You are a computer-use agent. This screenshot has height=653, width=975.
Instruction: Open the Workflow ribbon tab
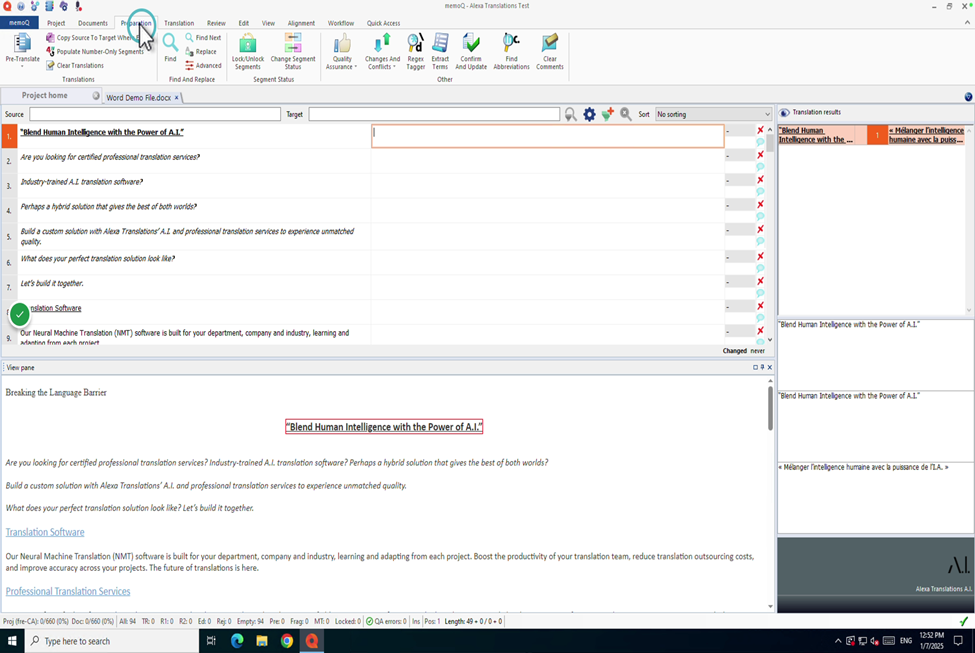coord(341,23)
